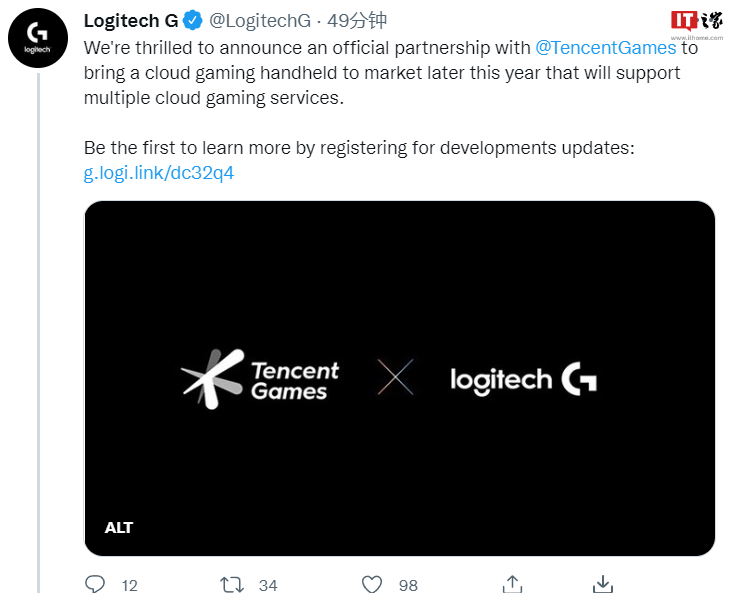Click the retweet count 34
The width and height of the screenshot is (734, 593).
point(268,585)
